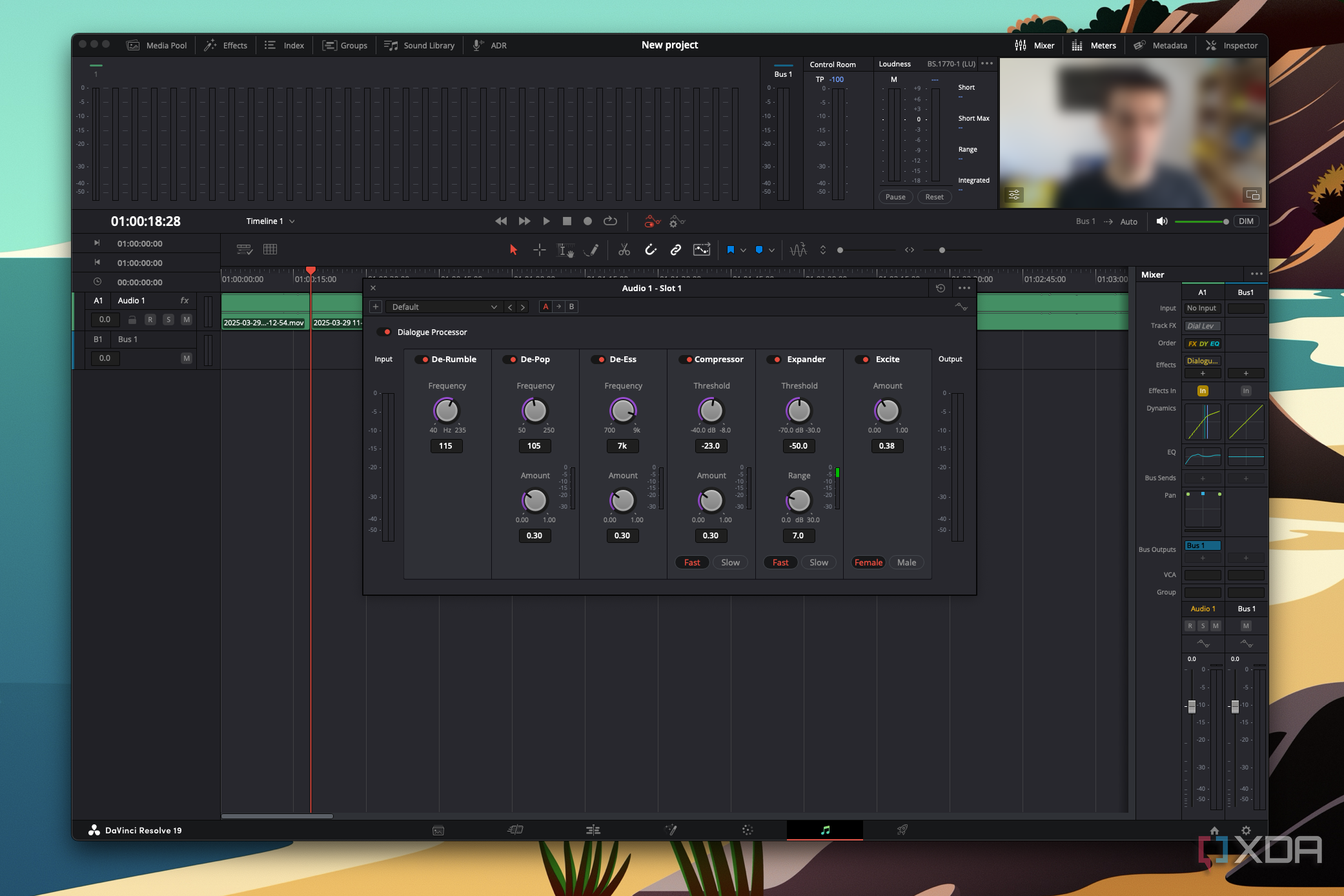Disable the De-Pop module toggle
Screen dimensions: 1344x896
[x=511, y=360]
